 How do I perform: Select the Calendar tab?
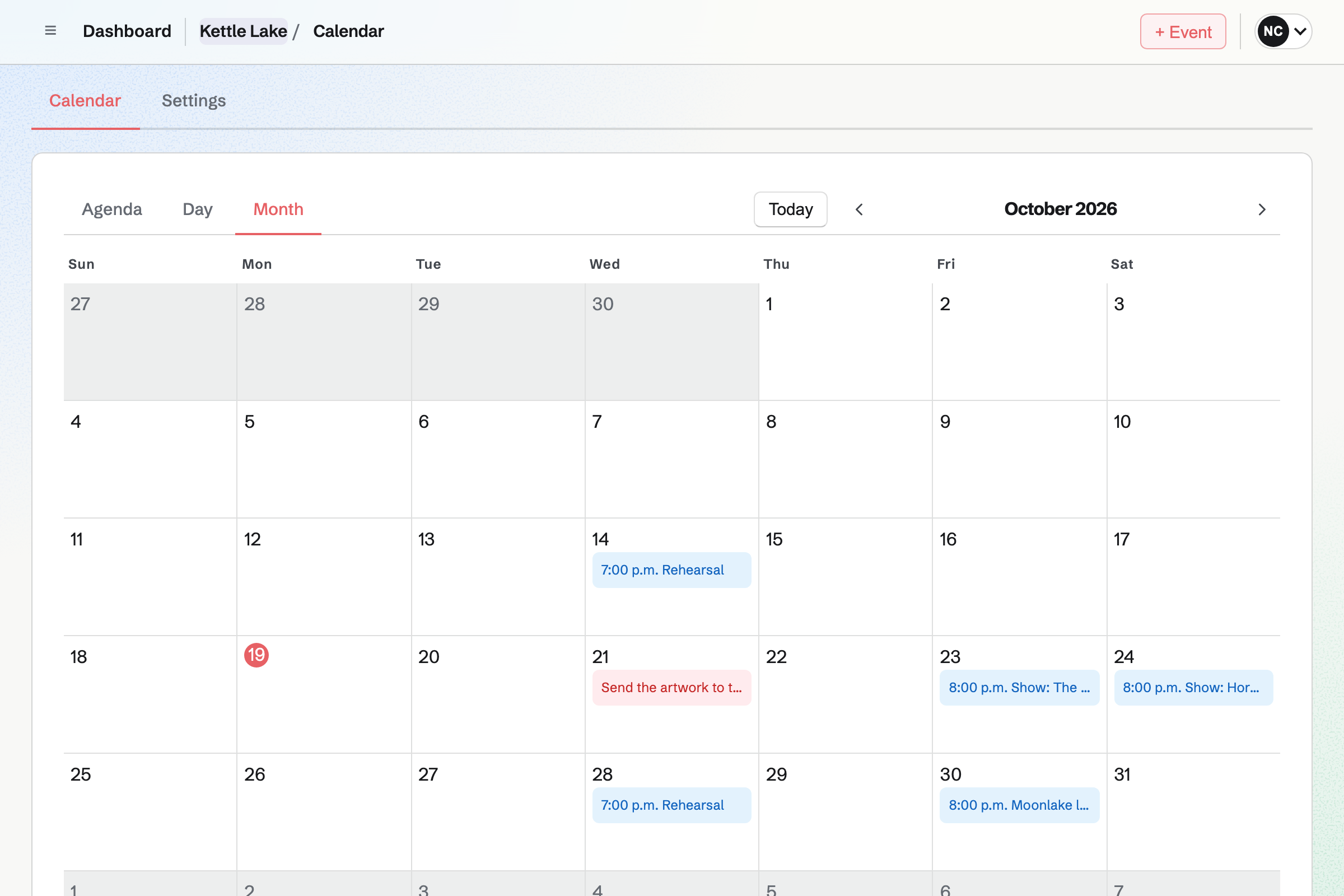[85, 101]
